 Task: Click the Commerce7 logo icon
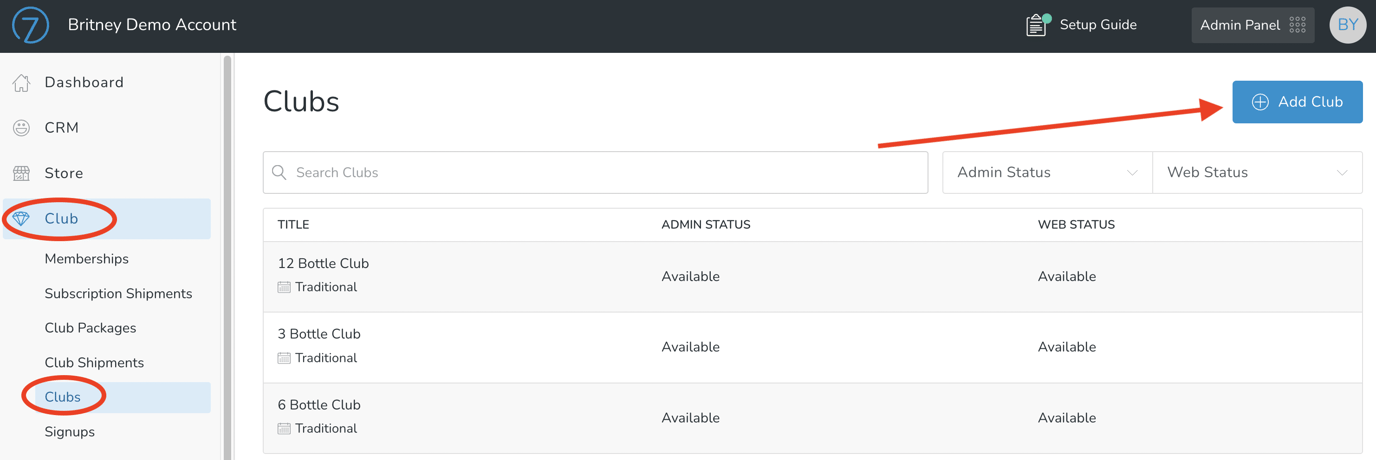coord(30,25)
